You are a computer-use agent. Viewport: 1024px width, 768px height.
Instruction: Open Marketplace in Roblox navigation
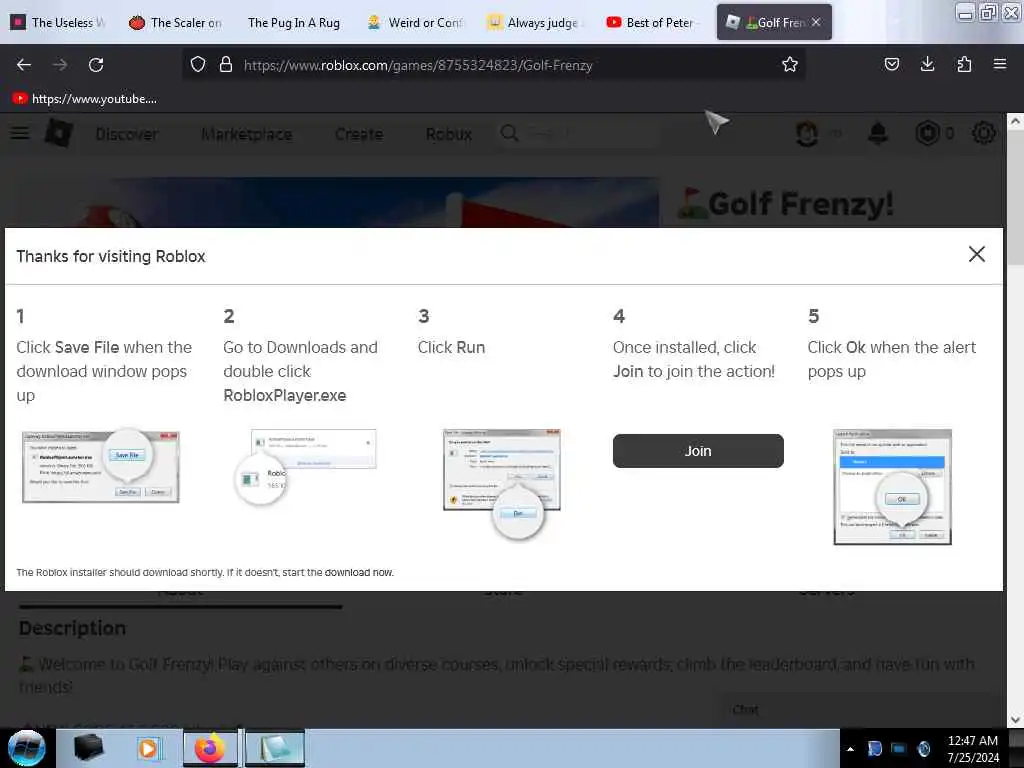[x=246, y=134]
